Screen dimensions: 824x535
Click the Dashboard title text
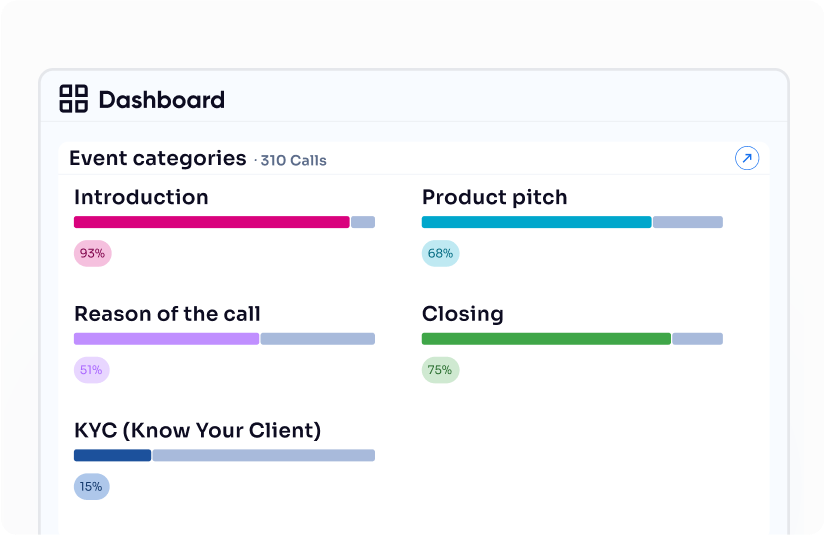point(161,100)
